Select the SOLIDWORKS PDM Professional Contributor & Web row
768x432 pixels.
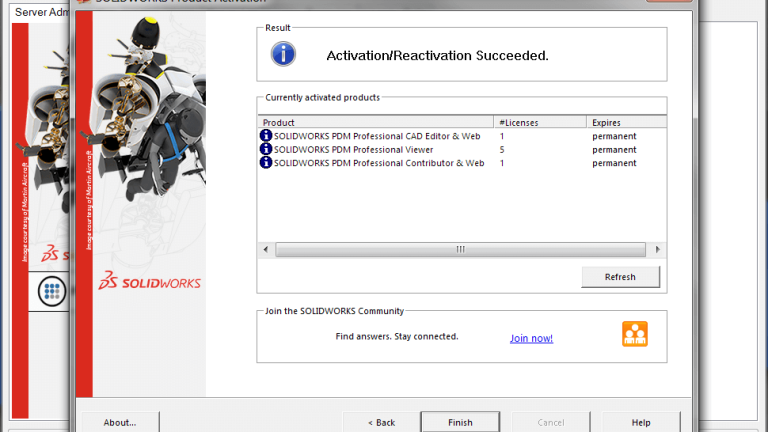tap(462, 163)
